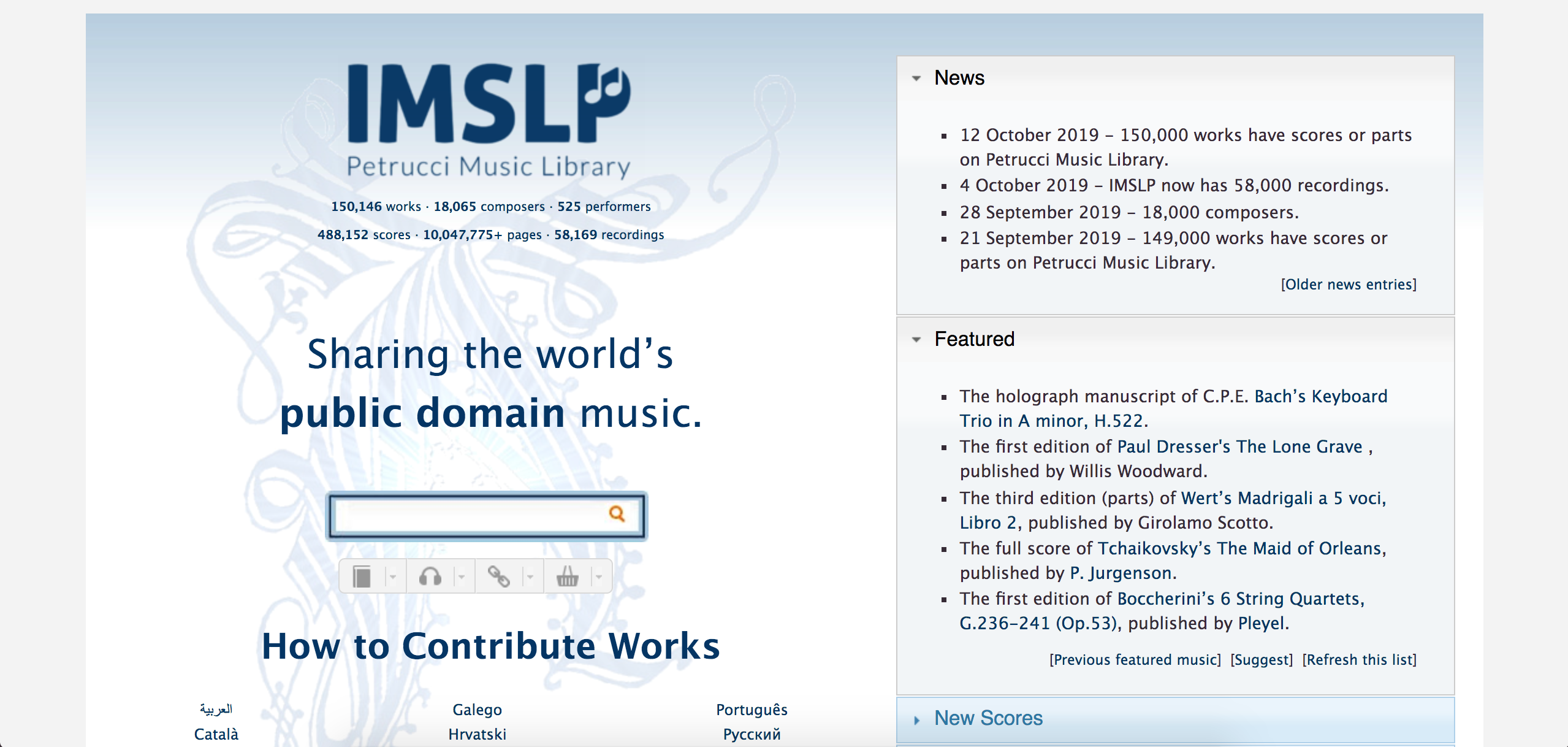Open the 525 performers link
Image resolution: width=1568 pixels, height=747 pixels.
click(x=604, y=207)
